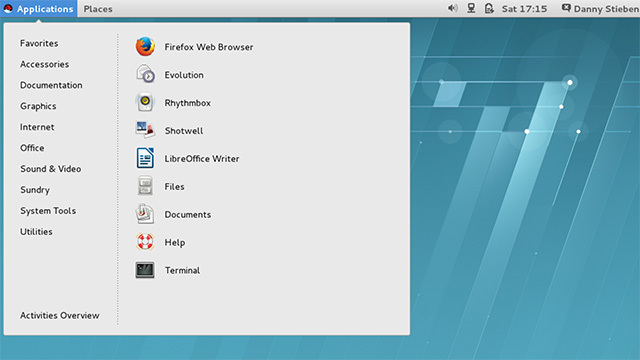The image size is (640, 360).
Task: Open the Rhythmbox speaker icon
Action: tap(145, 103)
